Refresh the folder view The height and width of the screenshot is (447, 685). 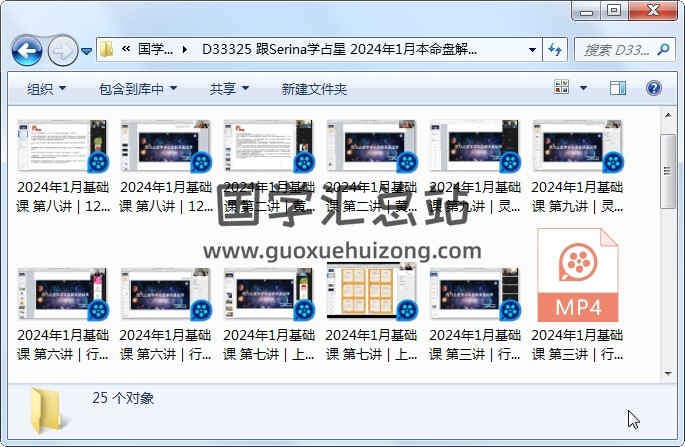(x=555, y=49)
